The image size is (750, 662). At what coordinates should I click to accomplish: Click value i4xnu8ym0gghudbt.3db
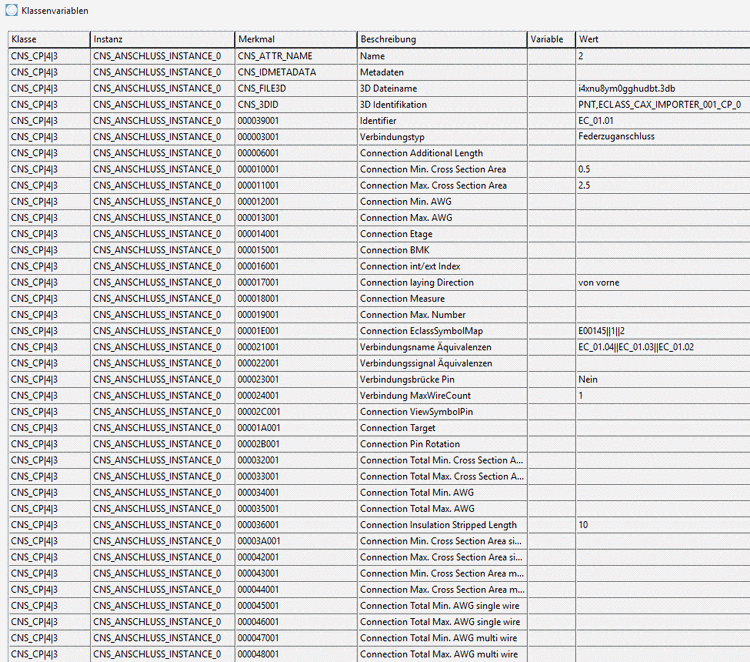627,88
